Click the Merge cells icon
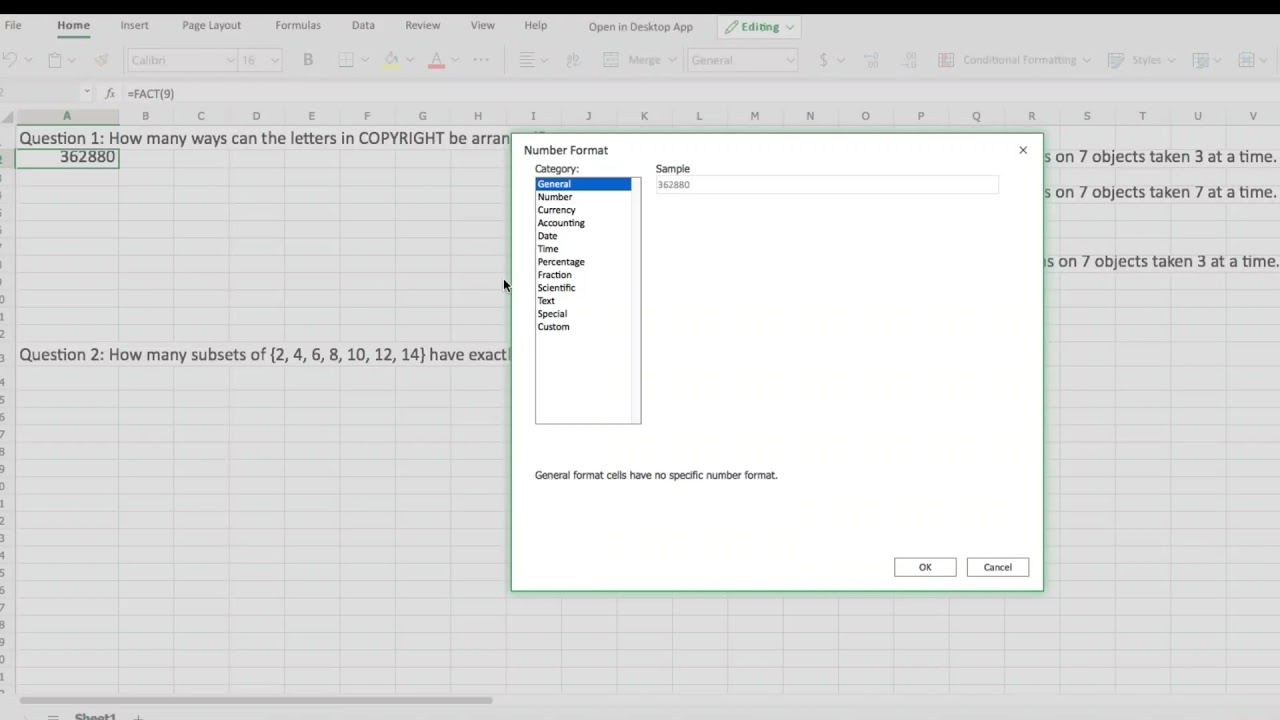 pos(611,60)
